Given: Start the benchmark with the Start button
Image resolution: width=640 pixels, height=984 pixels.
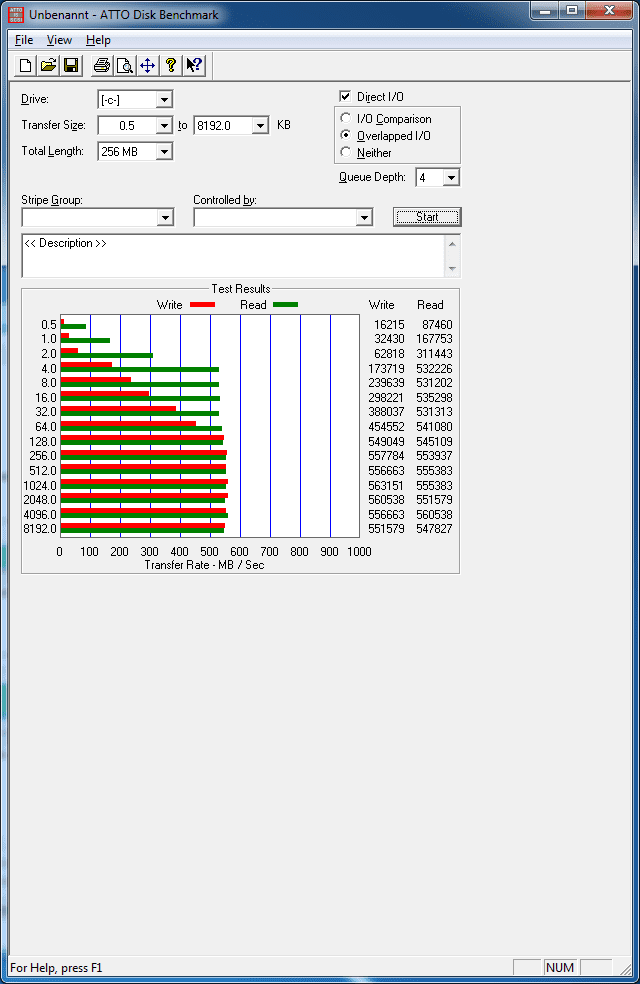Looking at the screenshot, I should 427,217.
